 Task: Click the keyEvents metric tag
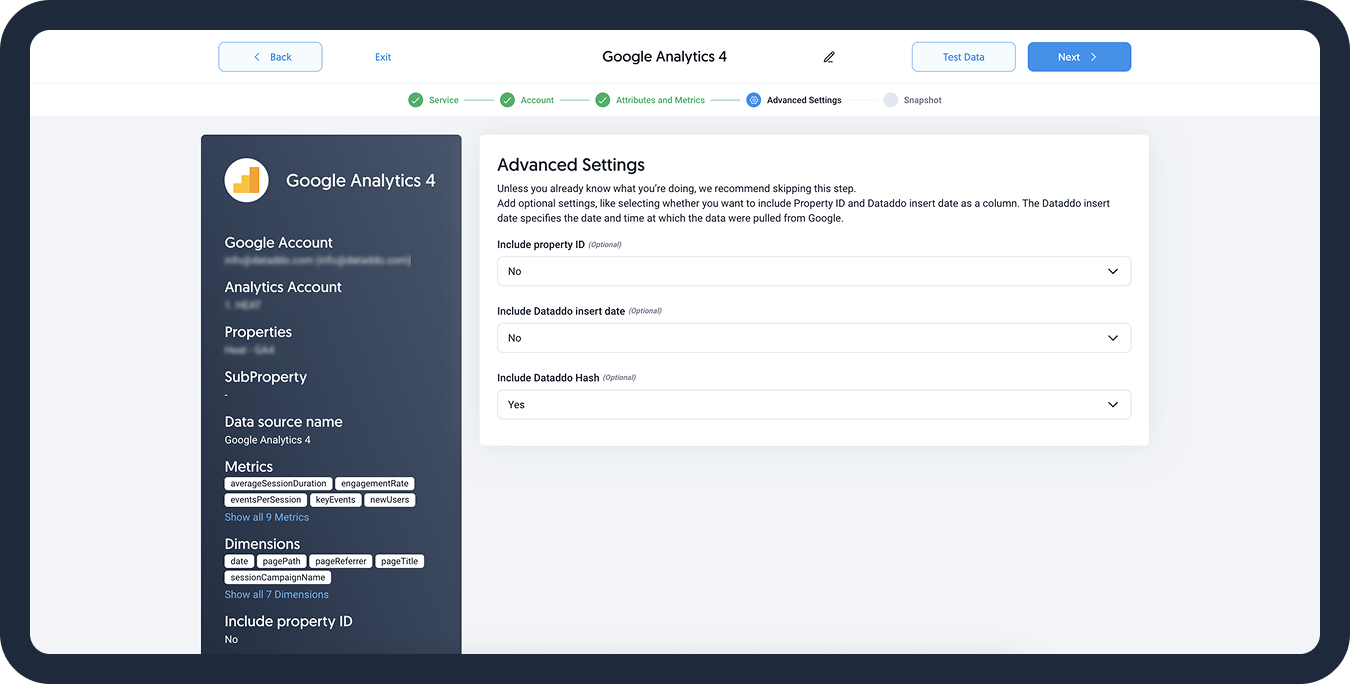point(336,500)
